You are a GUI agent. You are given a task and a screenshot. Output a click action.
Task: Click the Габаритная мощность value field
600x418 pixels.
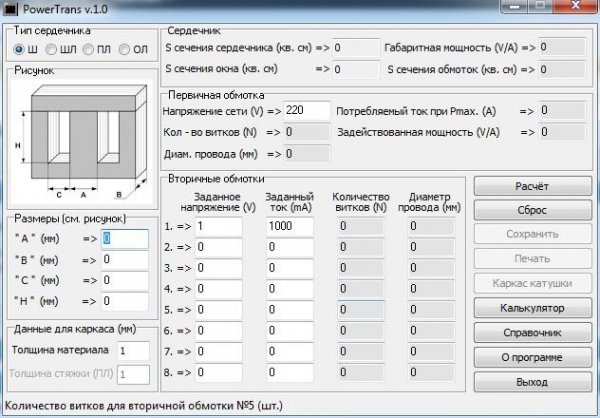click(562, 47)
